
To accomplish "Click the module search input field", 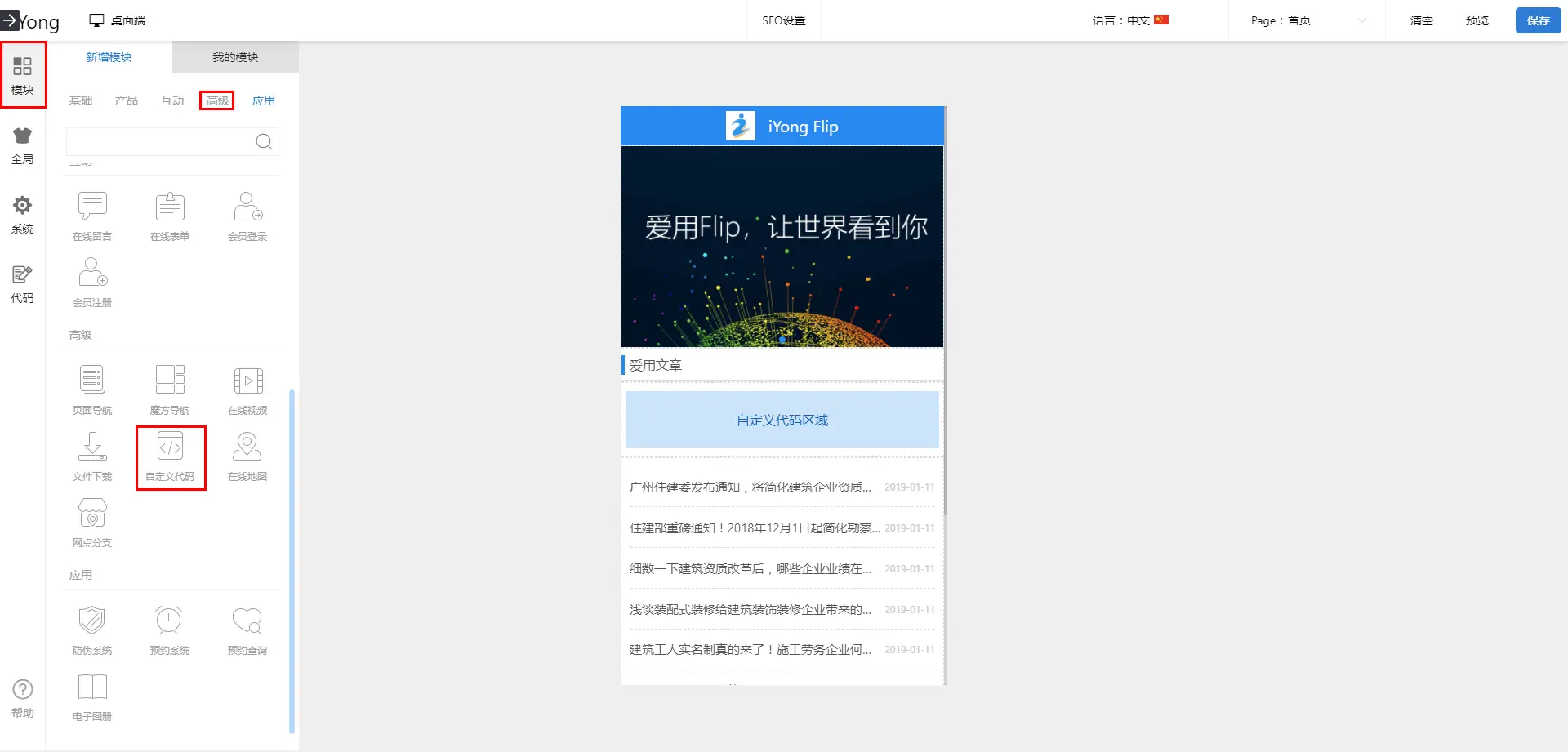I will (160, 142).
